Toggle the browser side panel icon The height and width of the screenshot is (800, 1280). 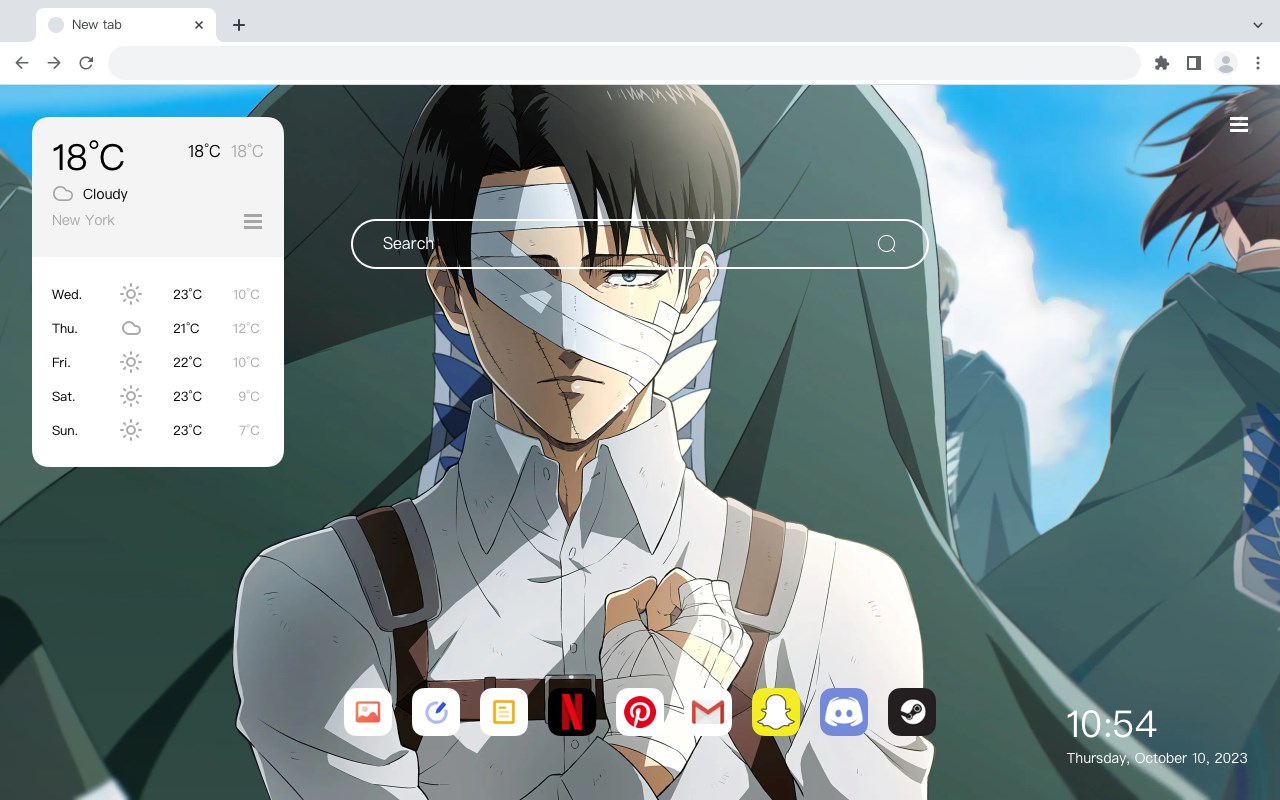1193,63
